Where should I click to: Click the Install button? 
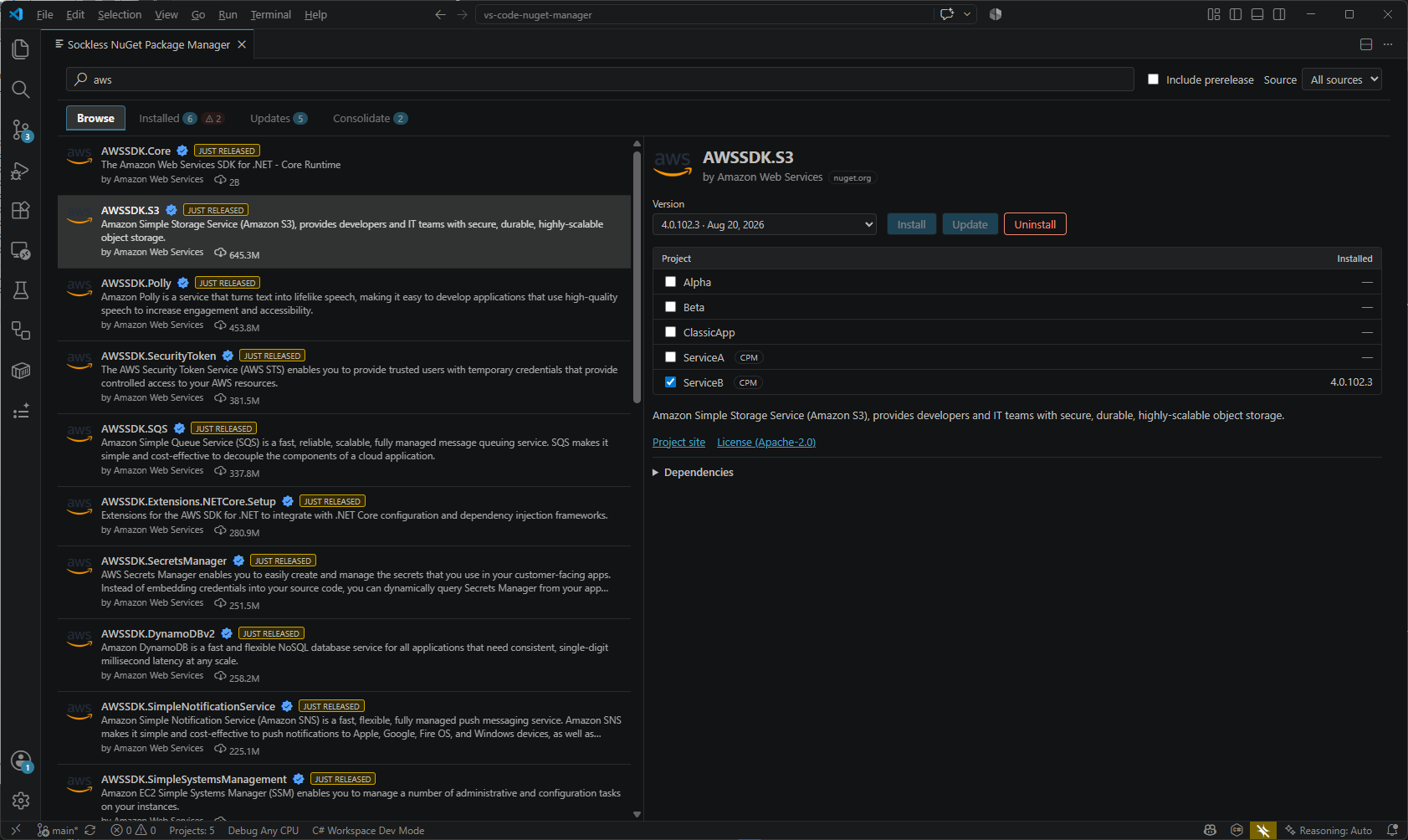tap(911, 224)
